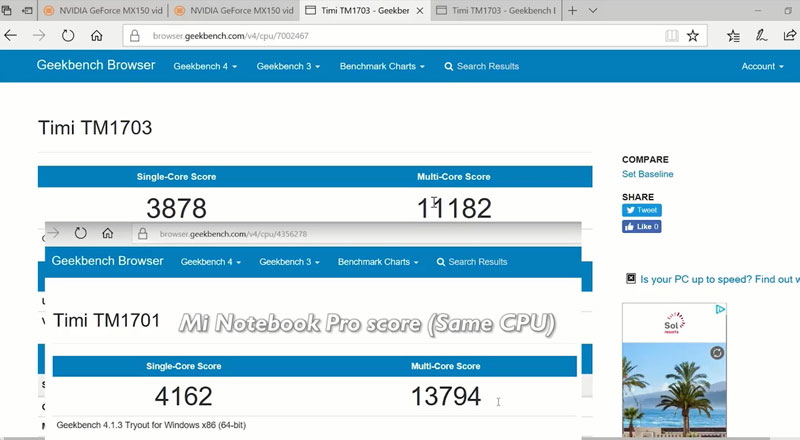Open Geekbench Browser link in overlay navbar

[x=108, y=261]
